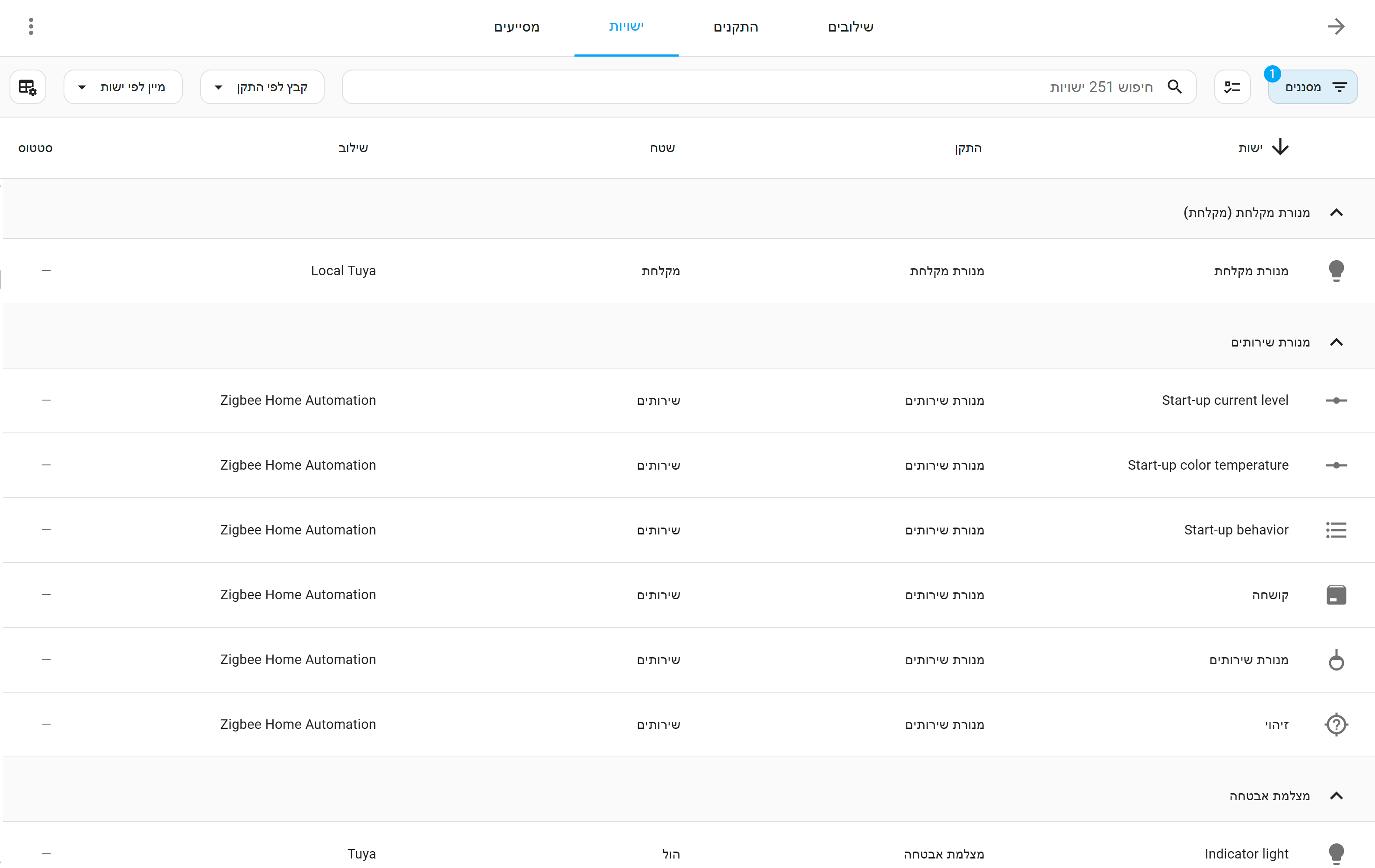The image size is (1375, 868).
Task: Open the Start-up behavior entity
Action: click(1236, 530)
